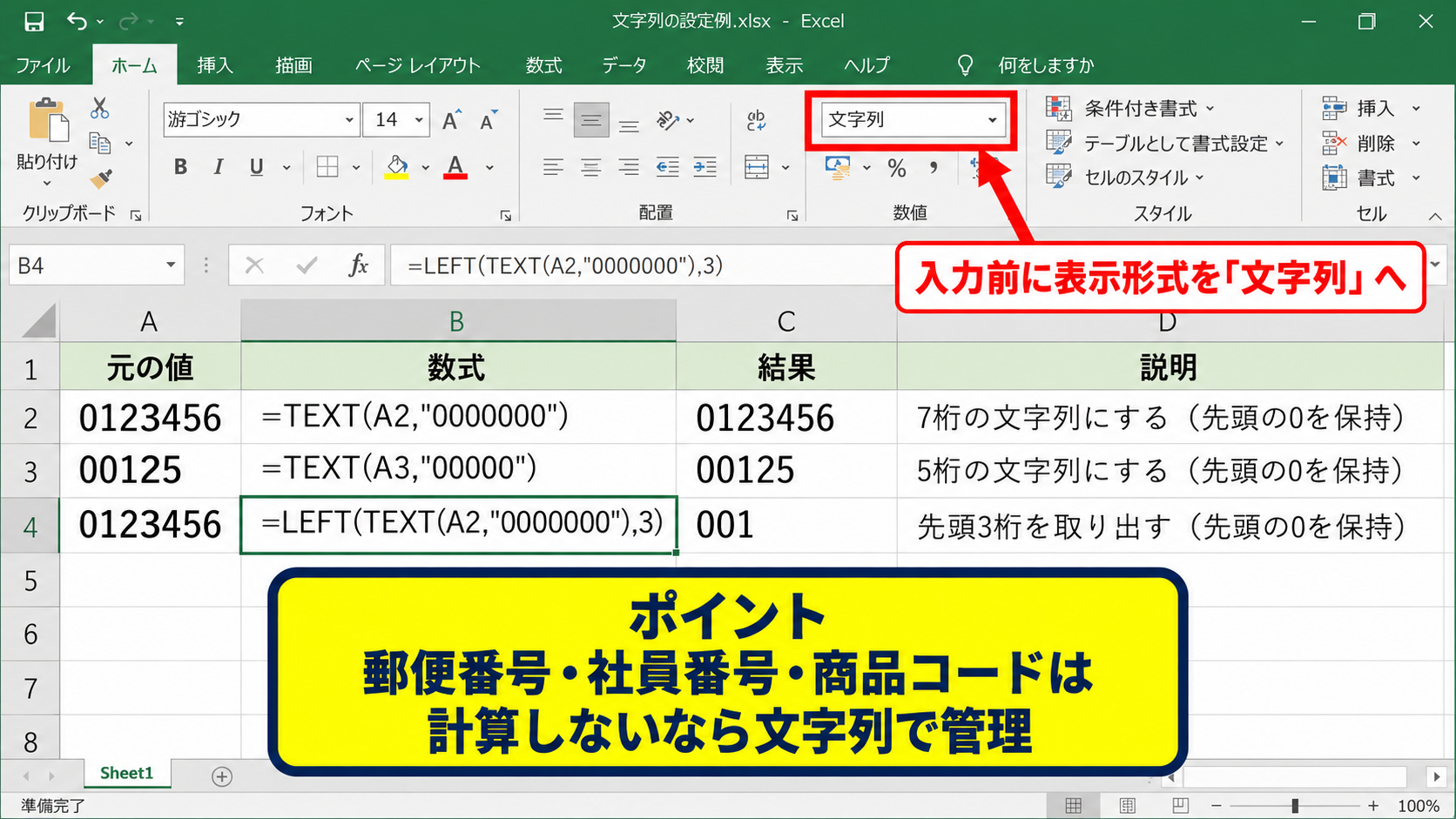Screen dimensions: 1456x819
Task: Decrease the indent
Action: (668, 167)
